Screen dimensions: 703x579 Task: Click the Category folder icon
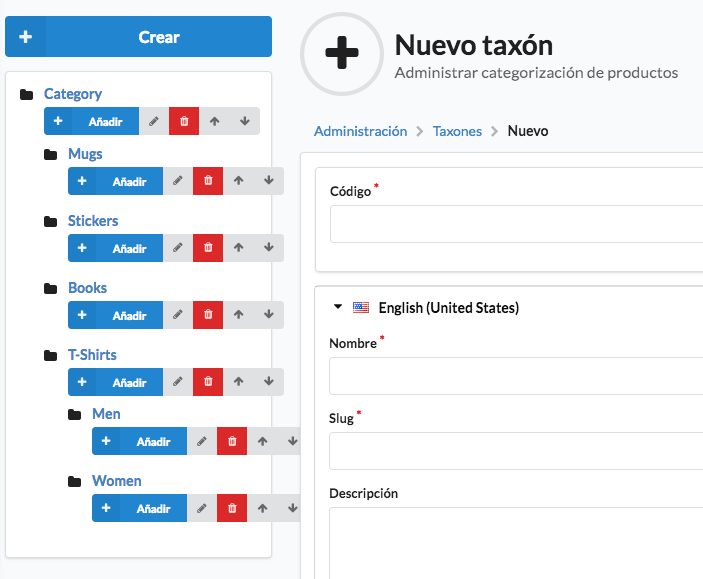[26, 95]
